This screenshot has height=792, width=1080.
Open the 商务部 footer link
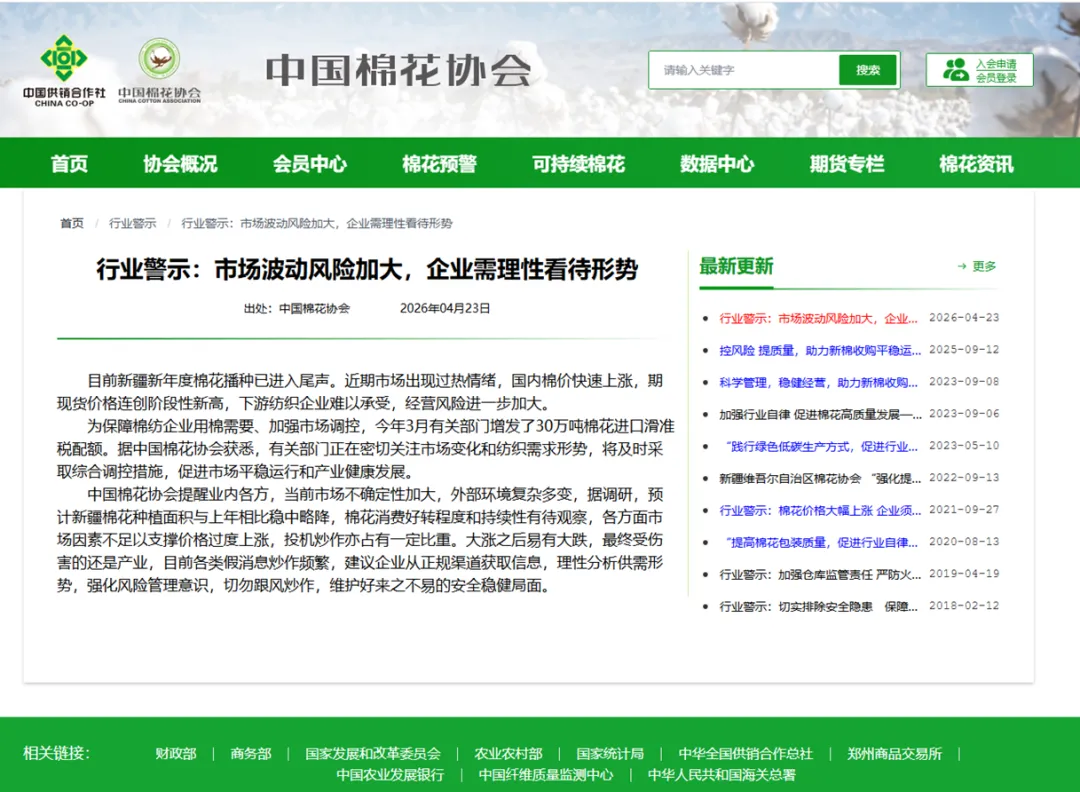(x=251, y=754)
